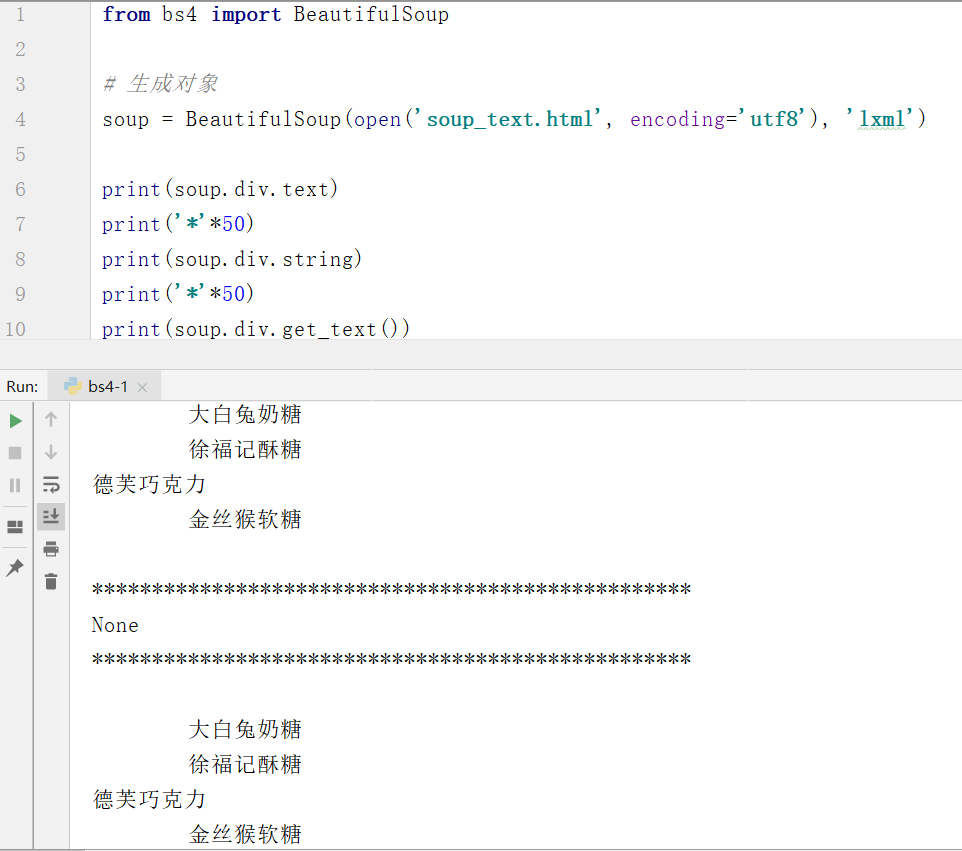Clear all console output
This screenshot has width=962, height=851.
[x=51, y=581]
